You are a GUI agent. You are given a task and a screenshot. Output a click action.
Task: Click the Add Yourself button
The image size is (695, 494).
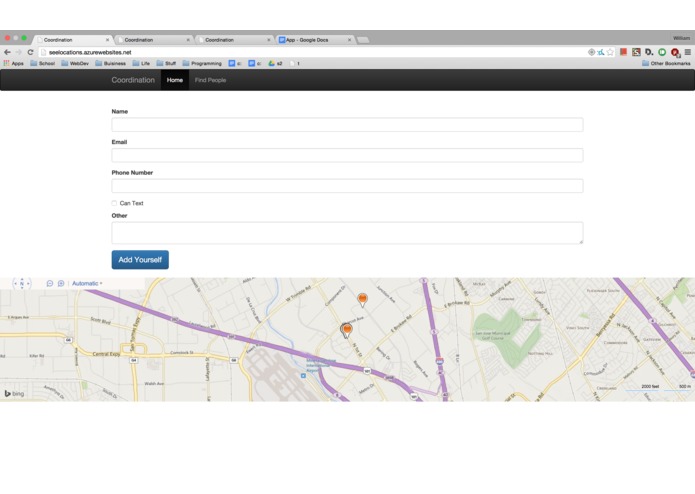pyautogui.click(x=140, y=260)
